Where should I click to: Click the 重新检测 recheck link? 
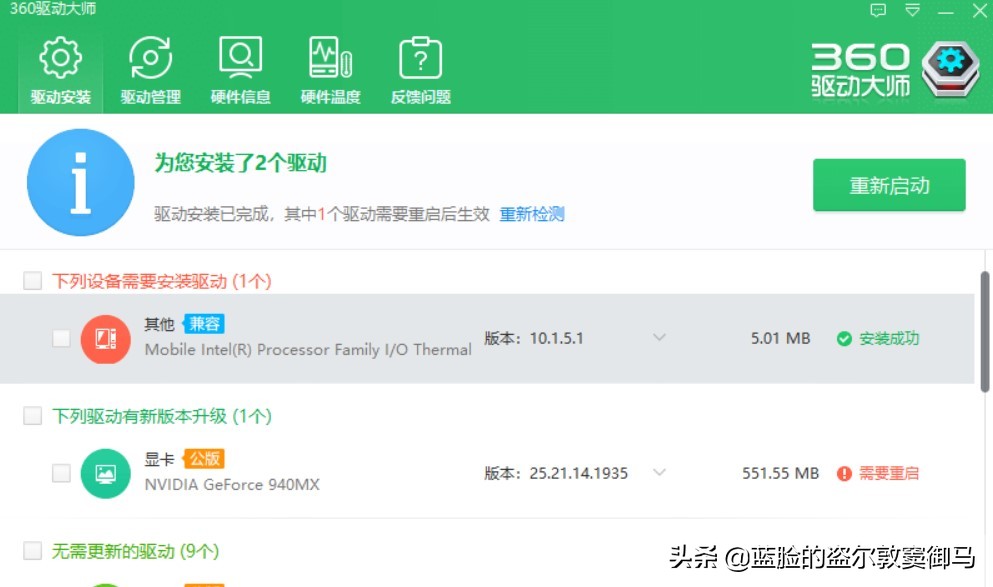coord(531,214)
